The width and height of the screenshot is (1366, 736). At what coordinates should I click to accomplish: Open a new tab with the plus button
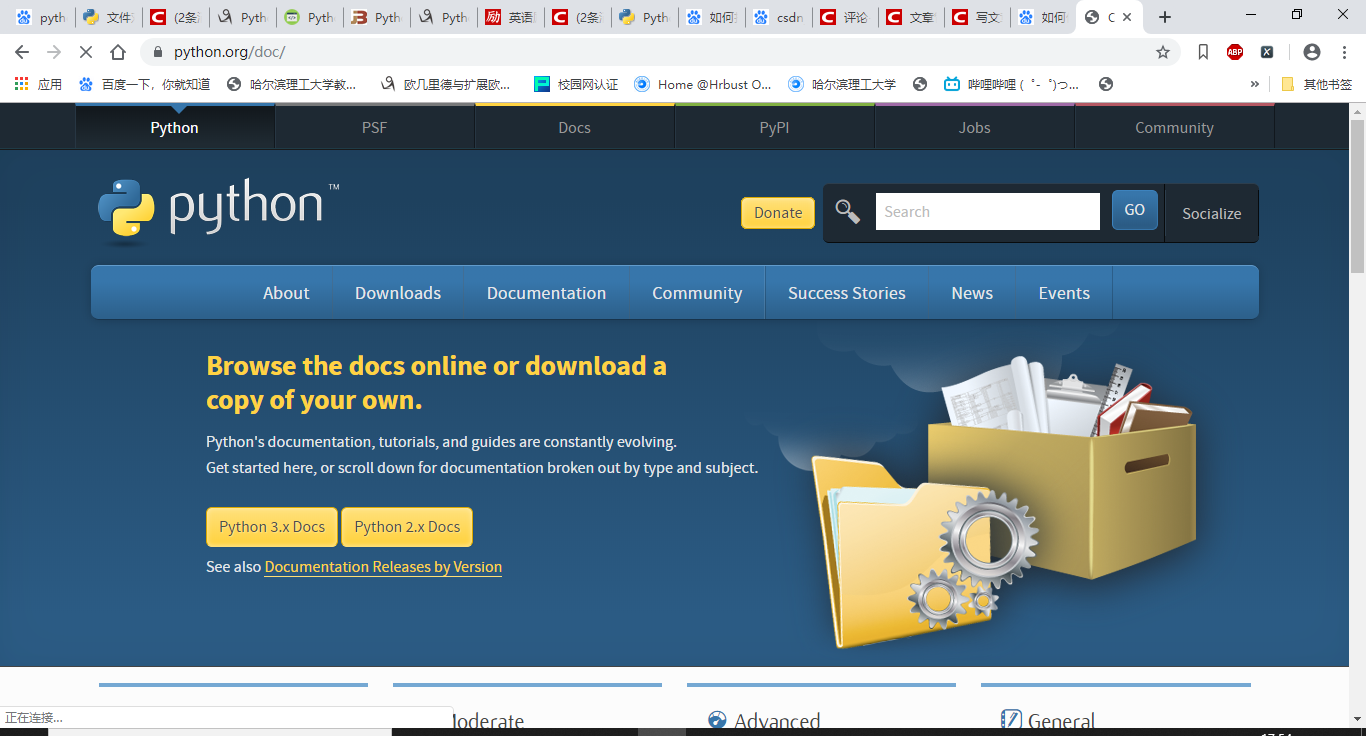point(1164,17)
